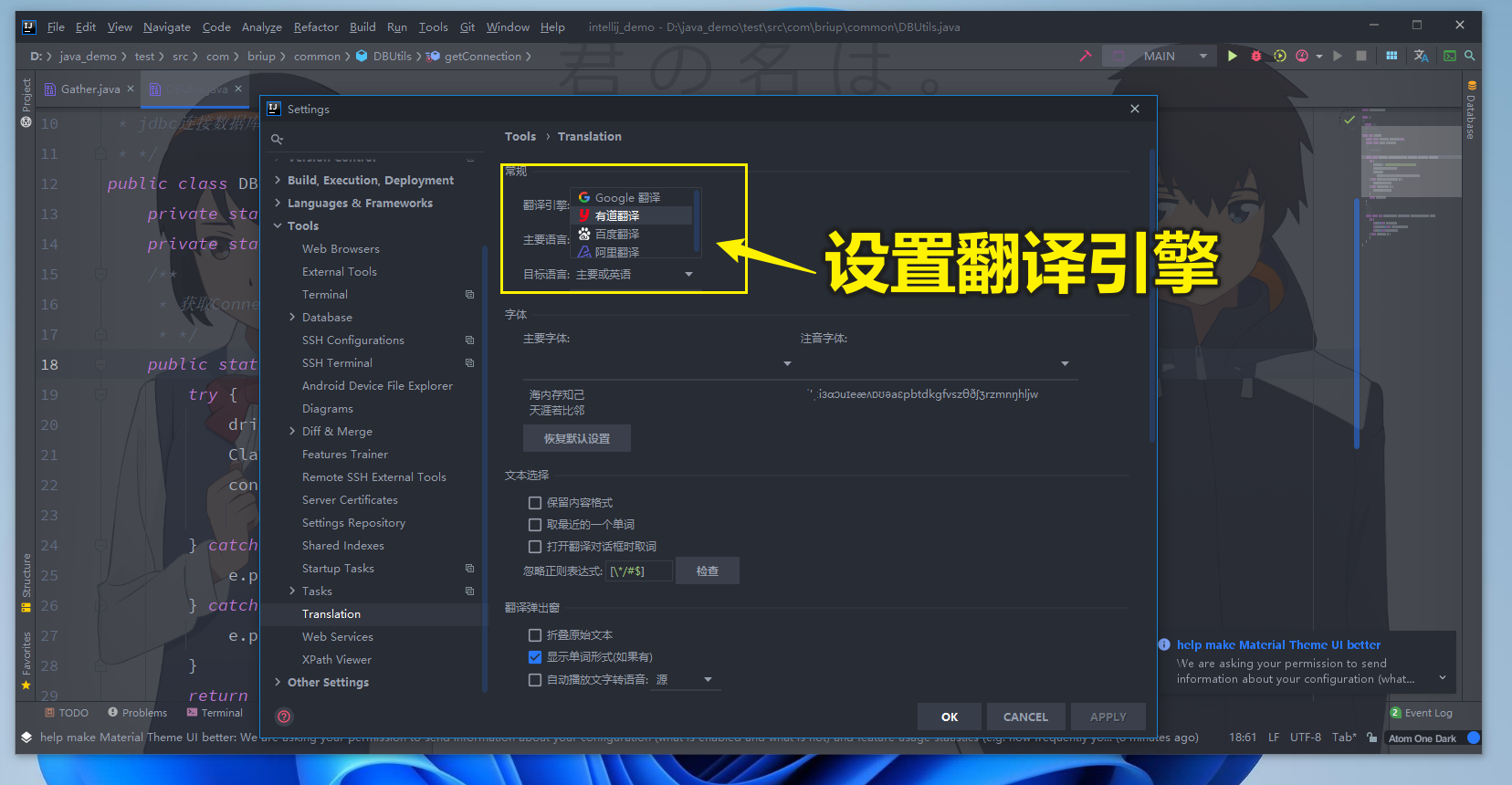Open help make Material Theme UI better link
Screen dimensions: 1512x785
pyautogui.click(x=1278, y=644)
